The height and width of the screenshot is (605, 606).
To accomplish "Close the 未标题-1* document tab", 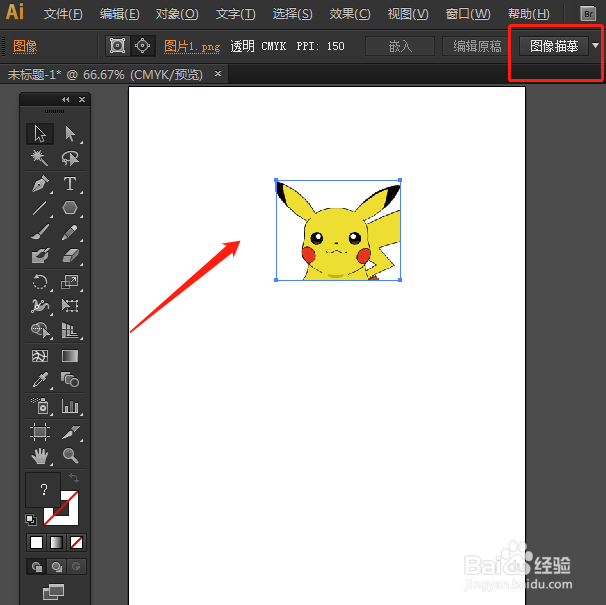I will pyautogui.click(x=218, y=73).
